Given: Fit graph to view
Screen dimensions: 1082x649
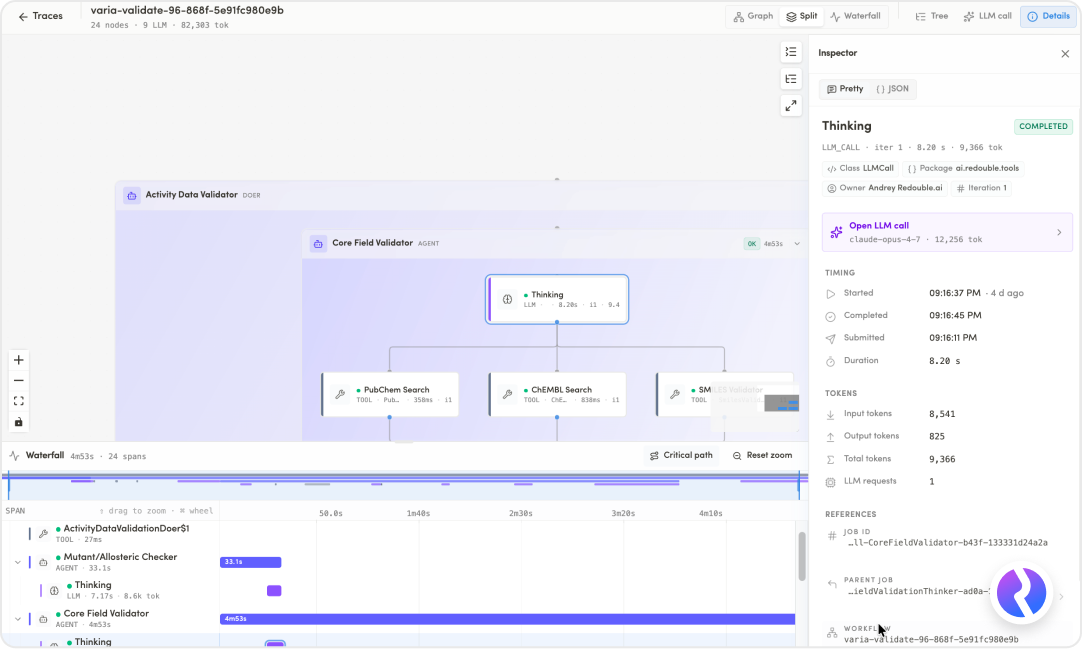Looking at the screenshot, I should (x=19, y=401).
